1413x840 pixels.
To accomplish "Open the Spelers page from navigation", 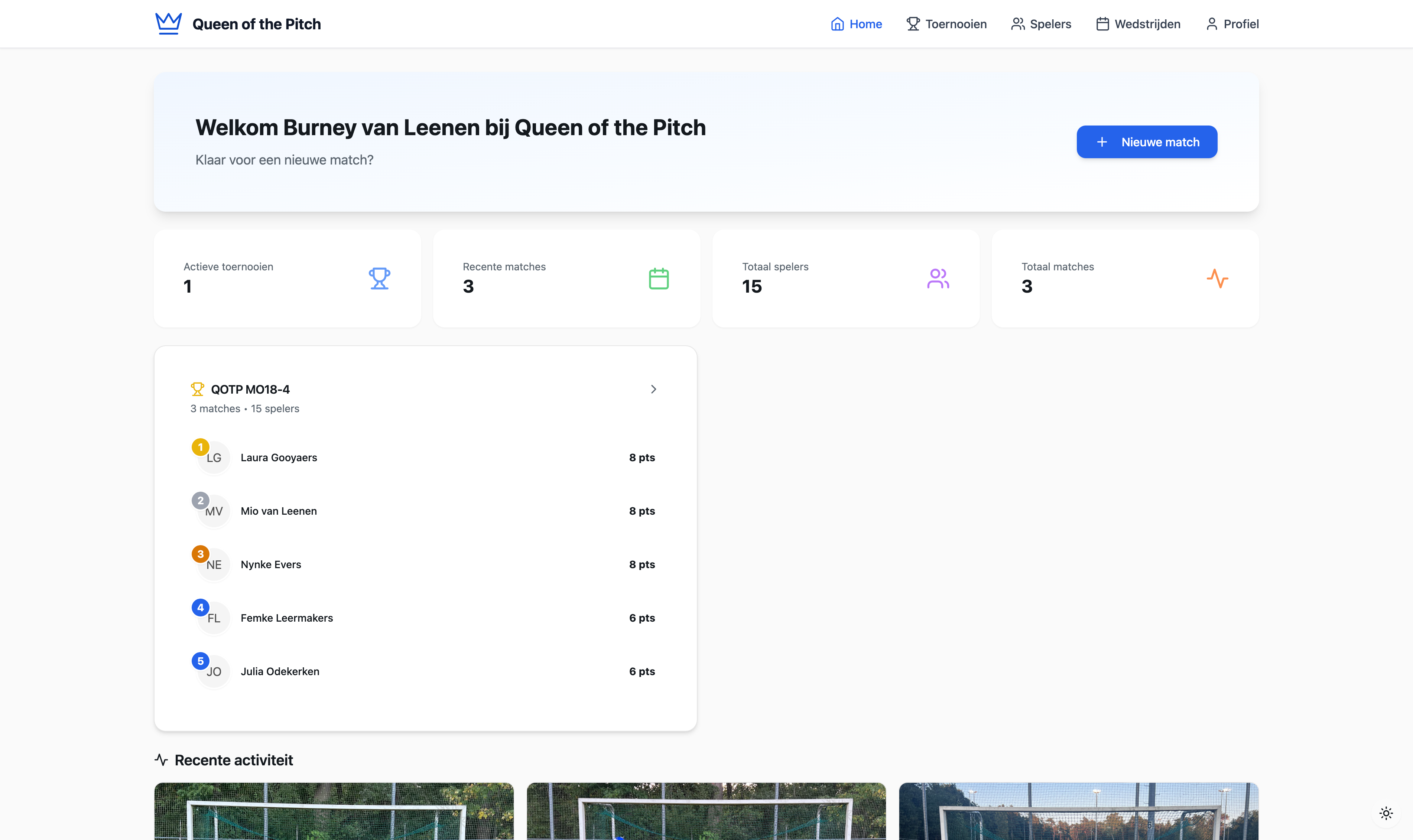I will pos(1041,24).
